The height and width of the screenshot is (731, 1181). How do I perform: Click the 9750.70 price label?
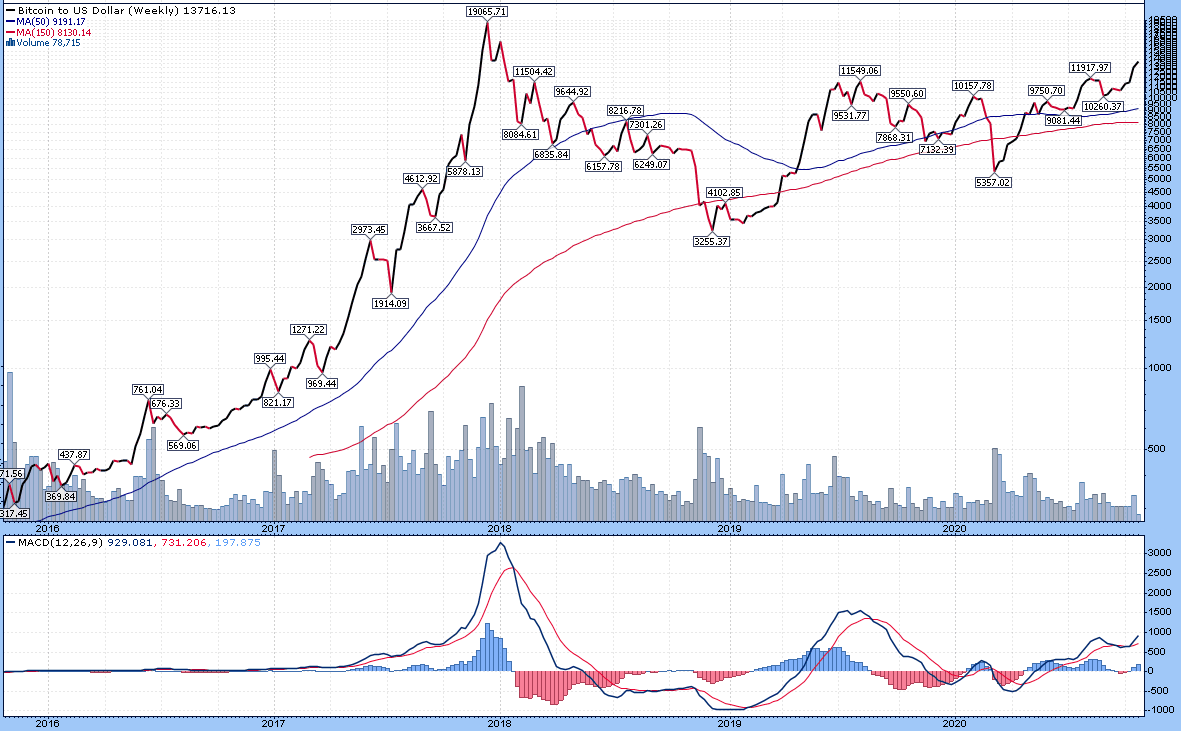[1046, 90]
